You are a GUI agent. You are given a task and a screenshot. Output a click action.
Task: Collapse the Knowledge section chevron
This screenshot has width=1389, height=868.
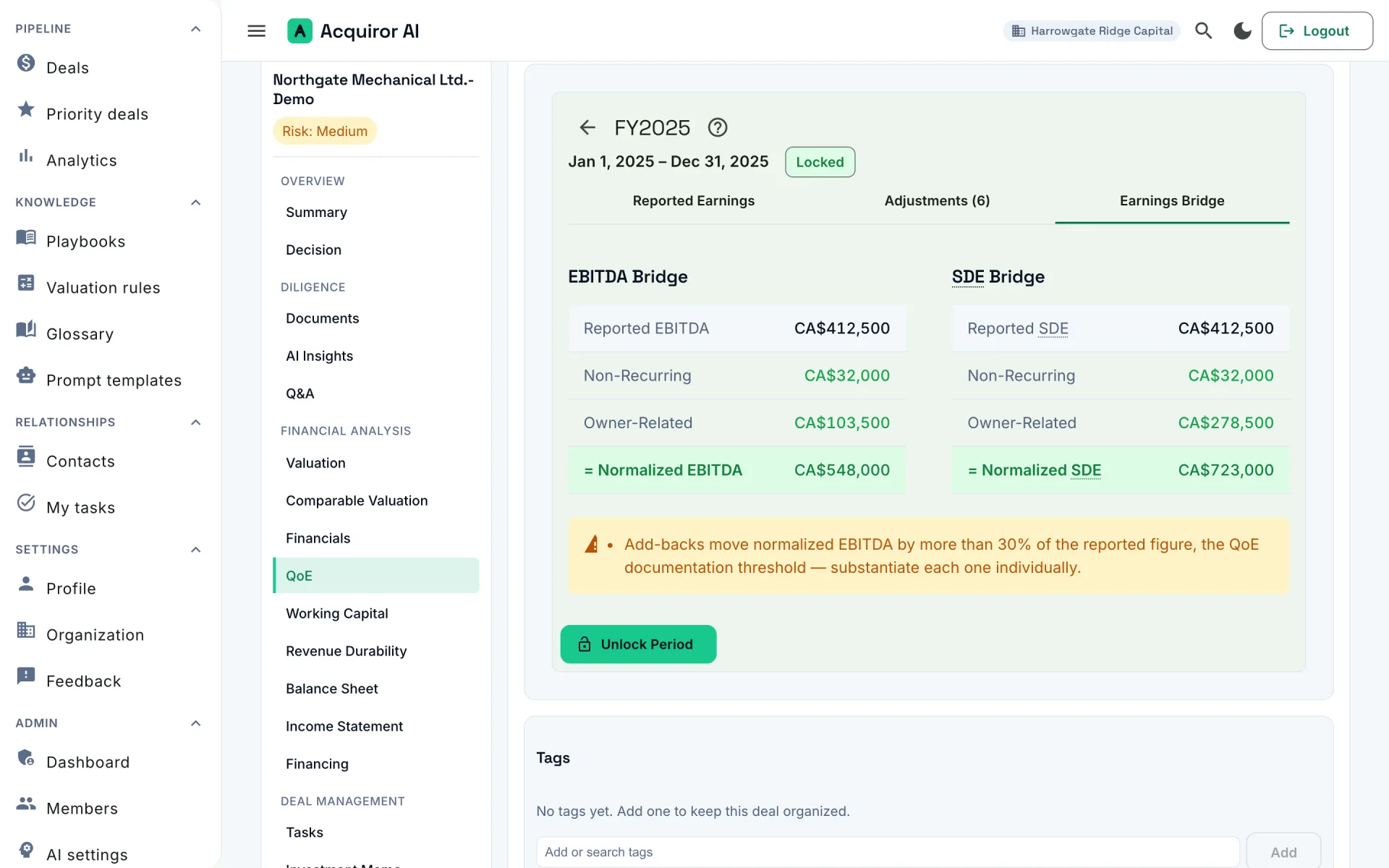pyautogui.click(x=195, y=203)
